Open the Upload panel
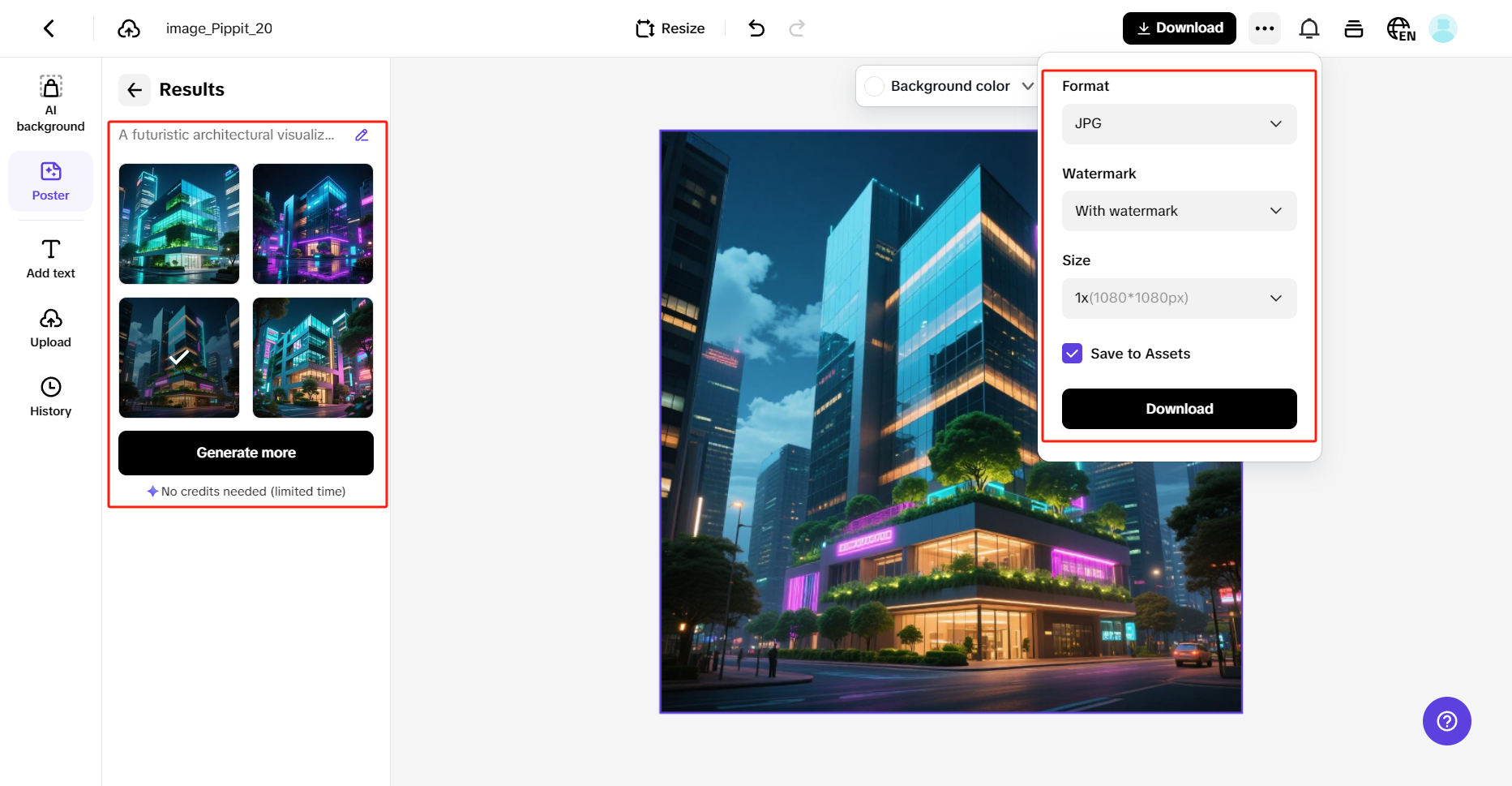The width and height of the screenshot is (1512, 786). (x=50, y=327)
